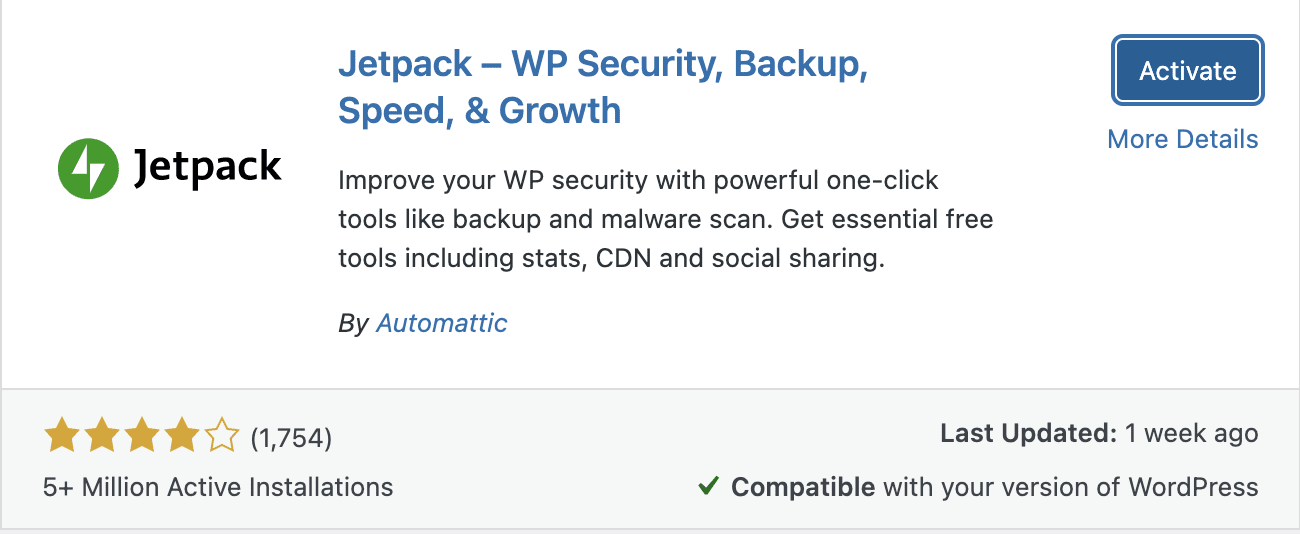Select the third gold rating star
1300x534 pixels.
tap(141, 436)
